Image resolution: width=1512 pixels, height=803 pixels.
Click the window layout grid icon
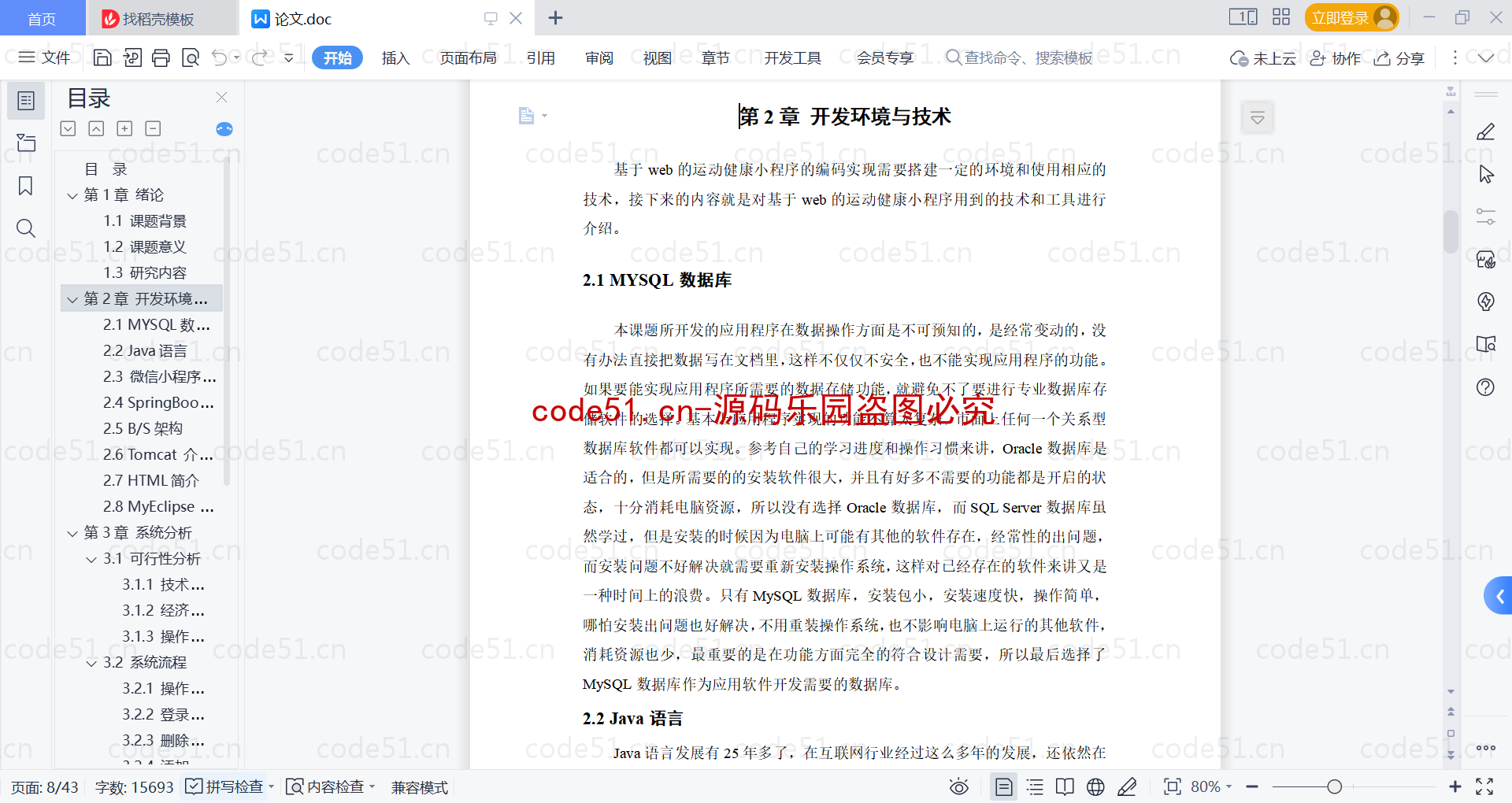click(x=1281, y=17)
